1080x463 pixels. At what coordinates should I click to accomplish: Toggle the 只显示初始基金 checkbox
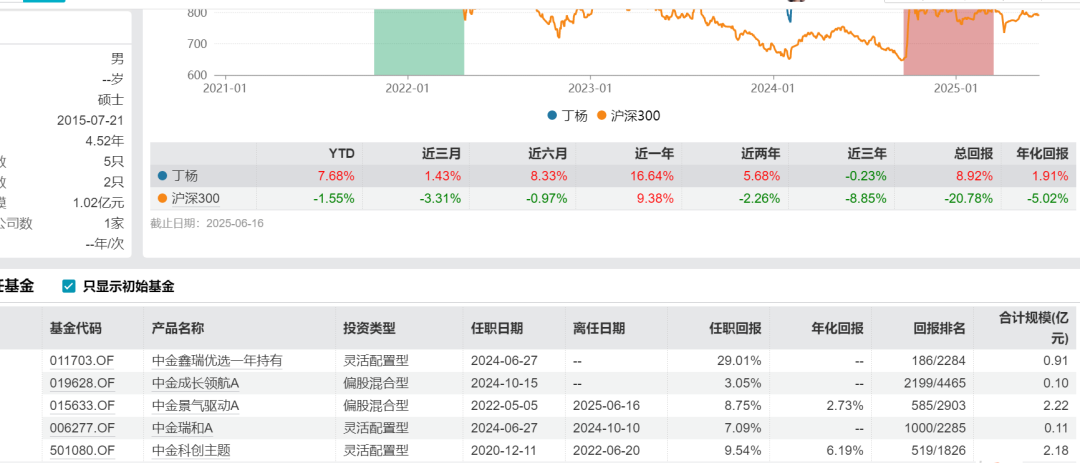coord(69,286)
